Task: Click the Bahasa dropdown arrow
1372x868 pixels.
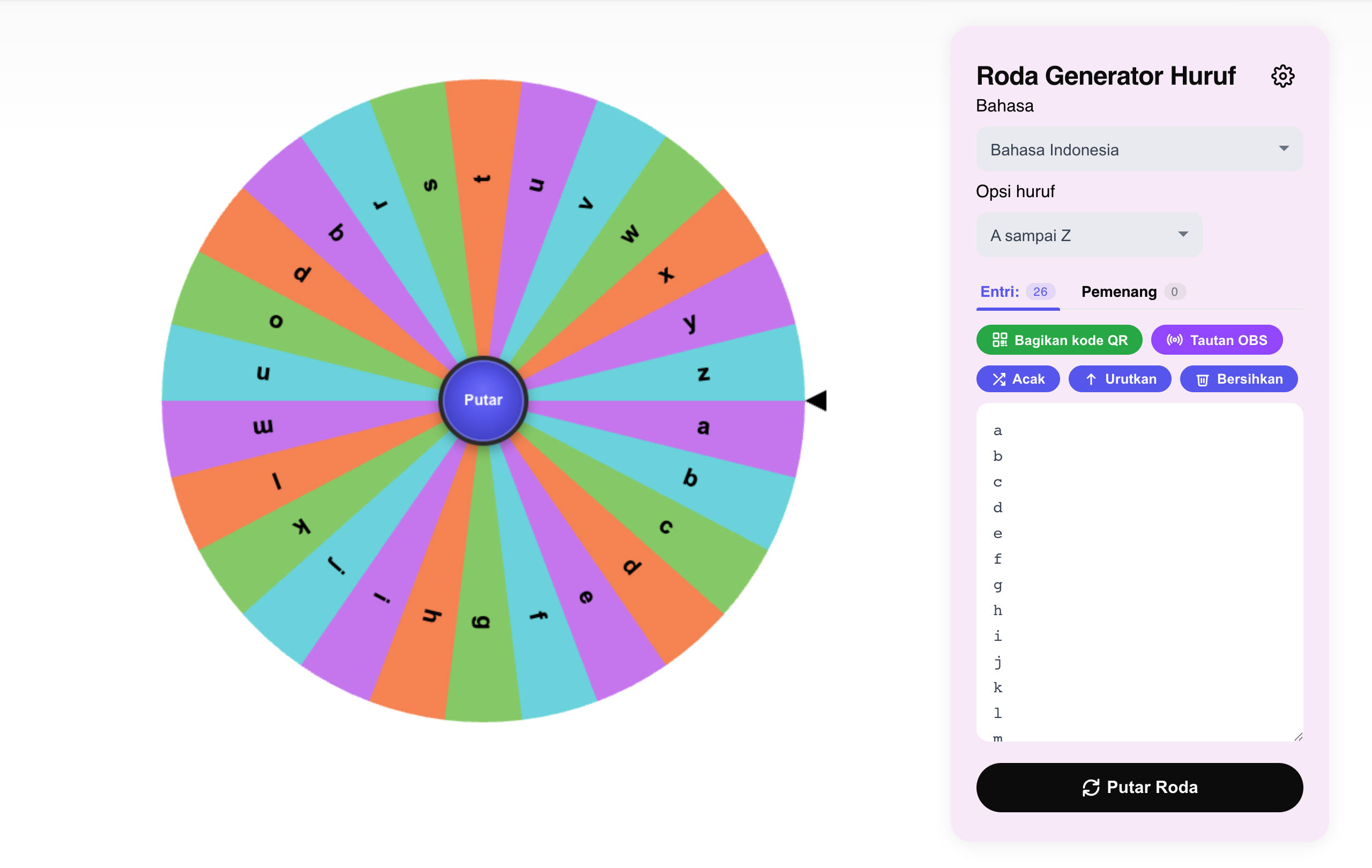Action: pyautogui.click(x=1283, y=148)
